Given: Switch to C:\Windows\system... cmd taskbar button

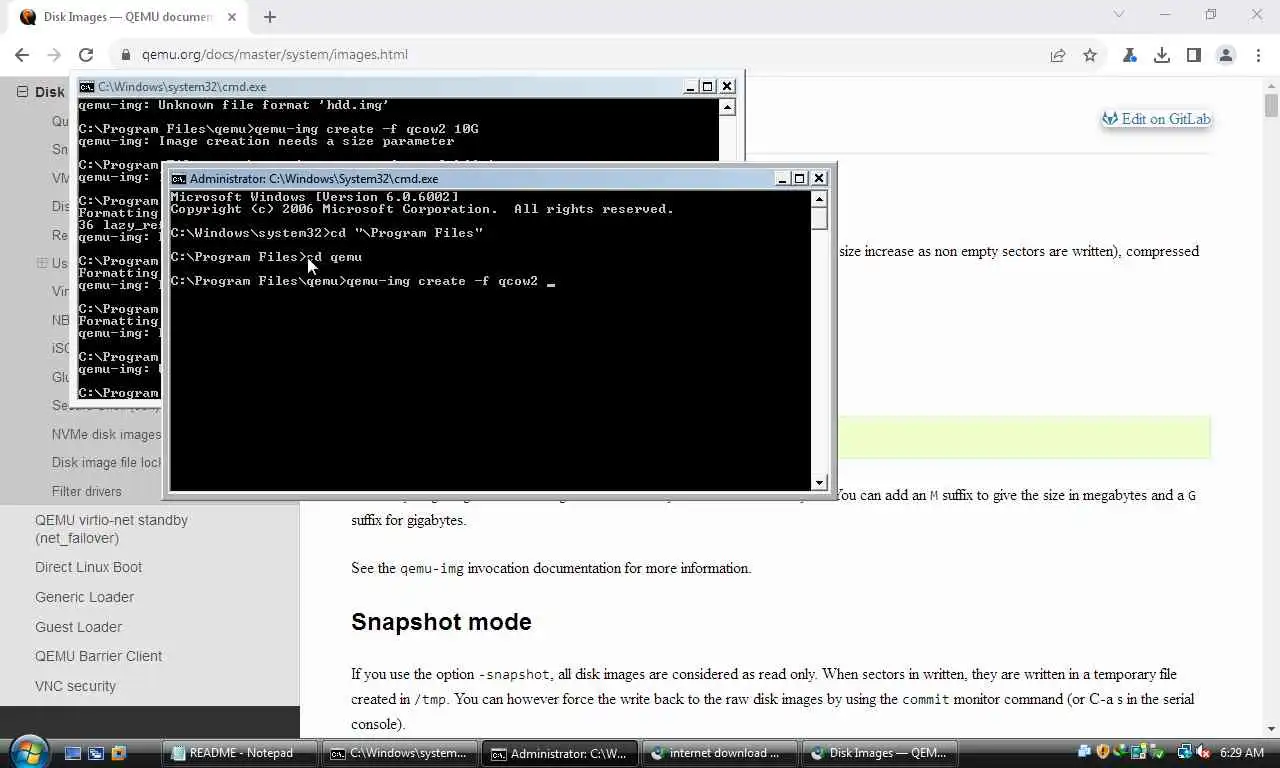Looking at the screenshot, I should click(x=399, y=753).
